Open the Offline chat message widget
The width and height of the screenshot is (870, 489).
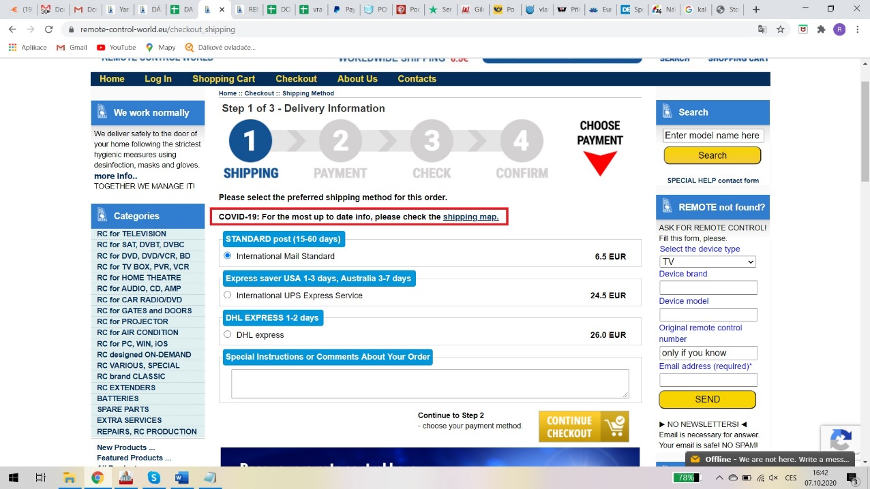coord(770,459)
